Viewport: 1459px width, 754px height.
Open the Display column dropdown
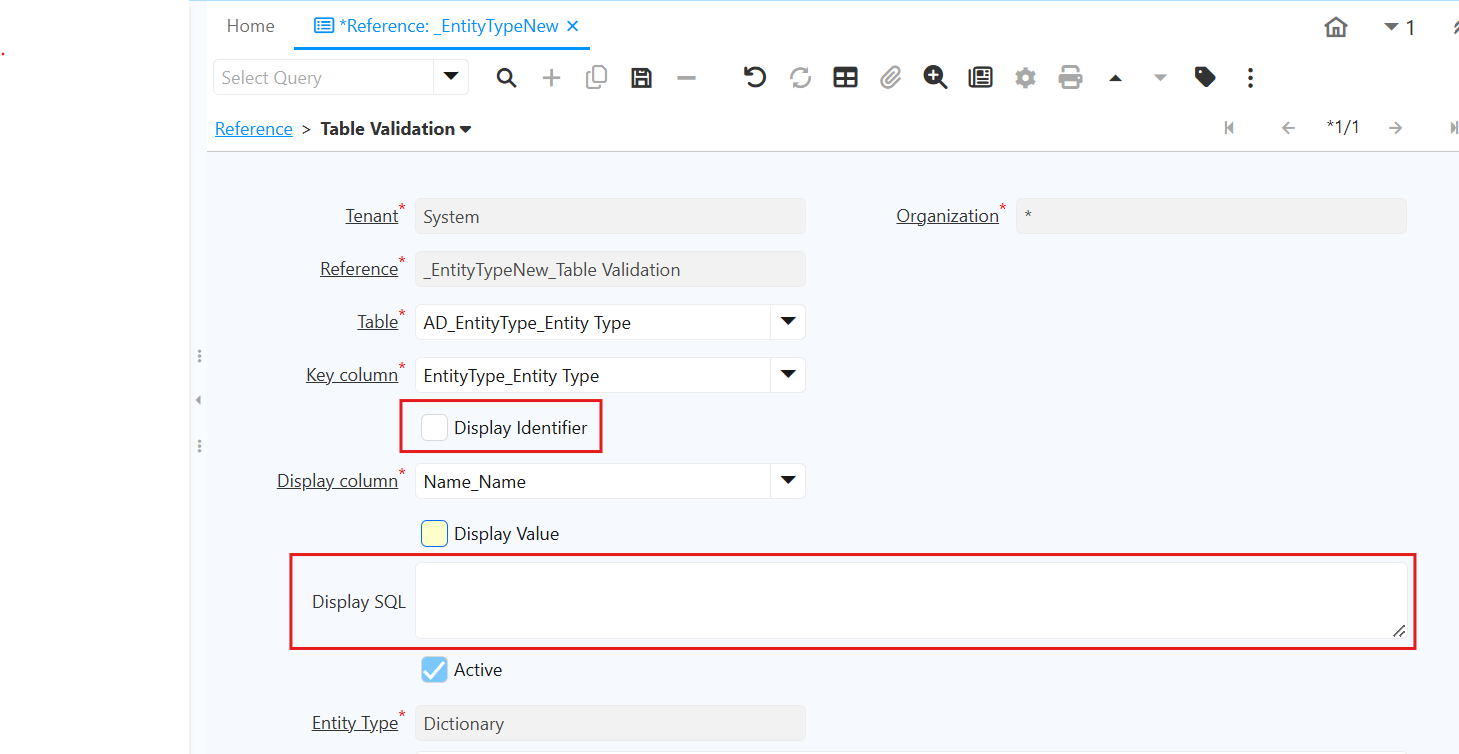pos(787,481)
